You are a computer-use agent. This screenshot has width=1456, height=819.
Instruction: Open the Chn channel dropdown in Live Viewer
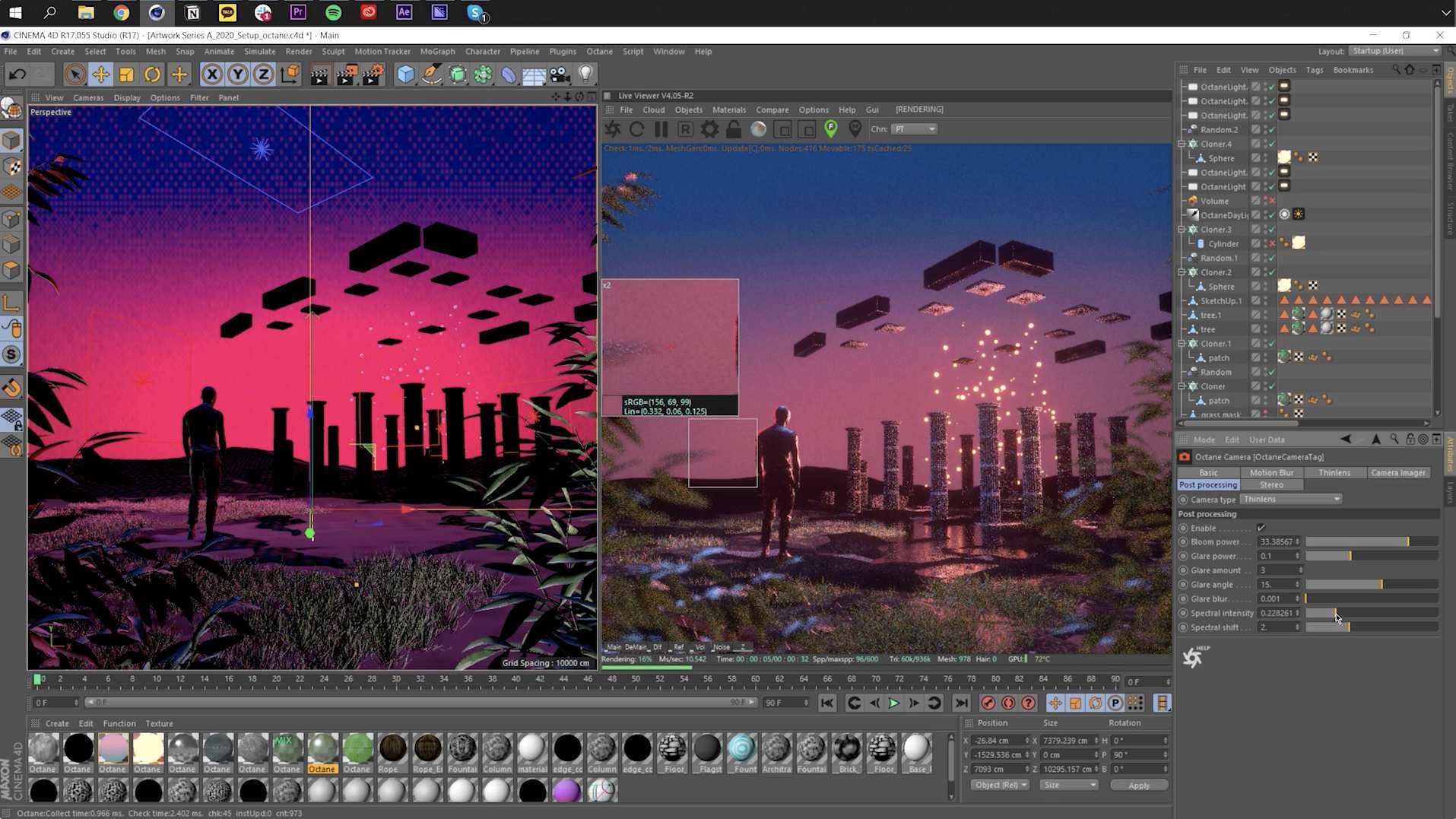click(915, 129)
